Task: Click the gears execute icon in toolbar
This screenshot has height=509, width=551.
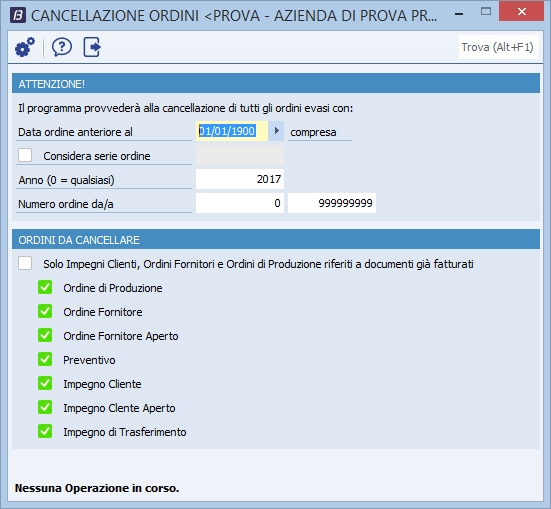Action: (x=25, y=47)
